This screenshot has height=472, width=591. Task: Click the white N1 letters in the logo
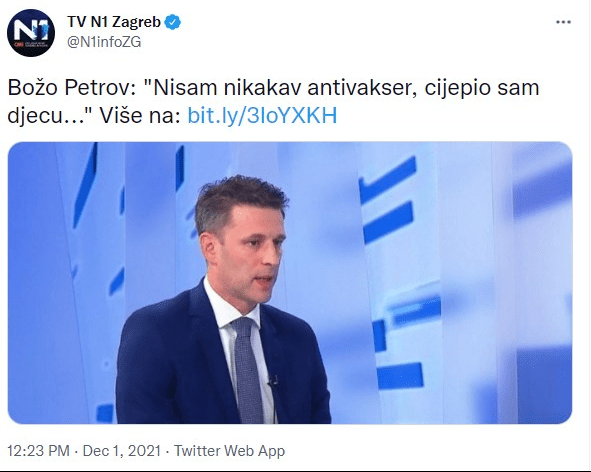(x=32, y=29)
